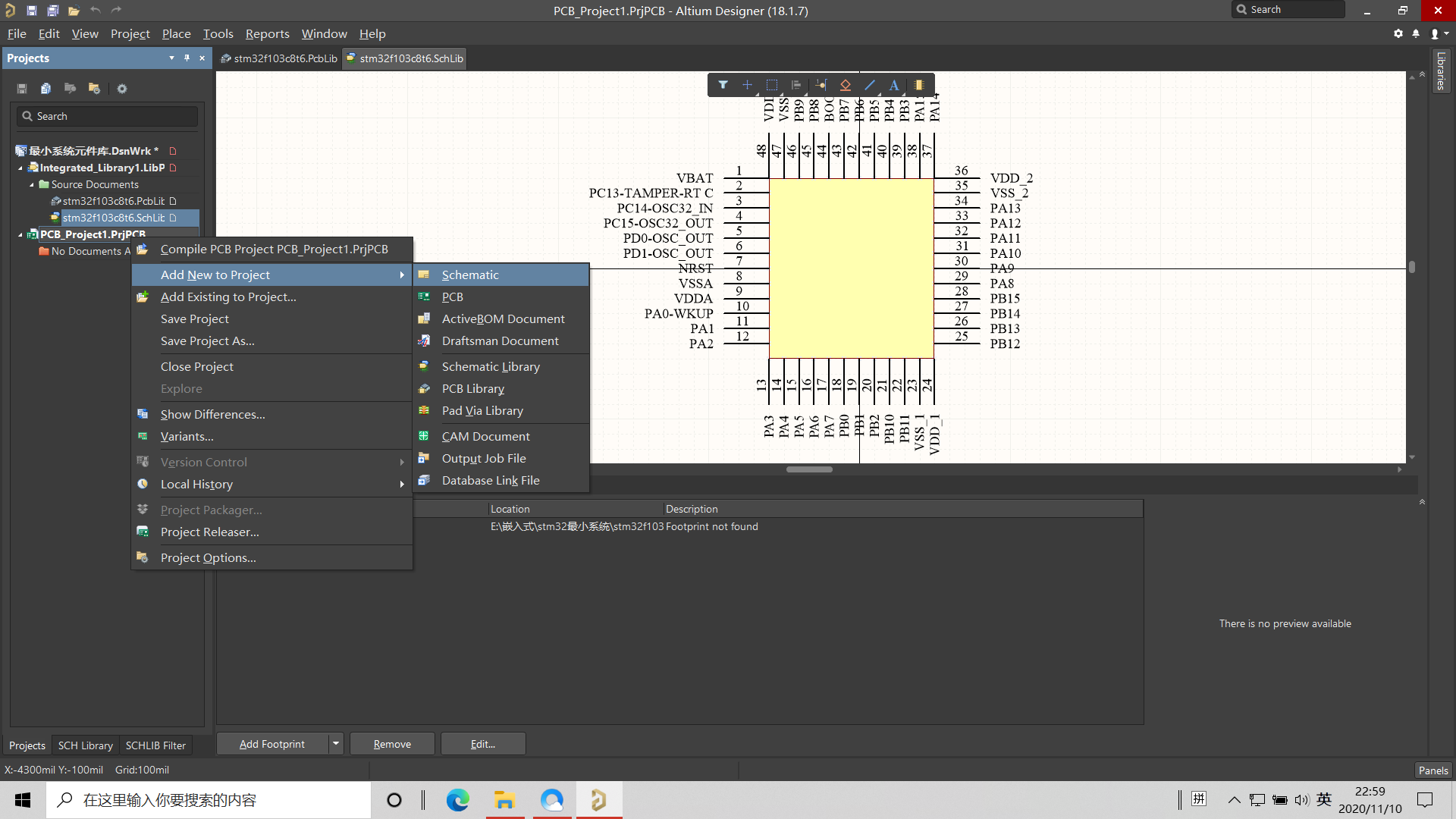Open the Windows Start menu

23,800
